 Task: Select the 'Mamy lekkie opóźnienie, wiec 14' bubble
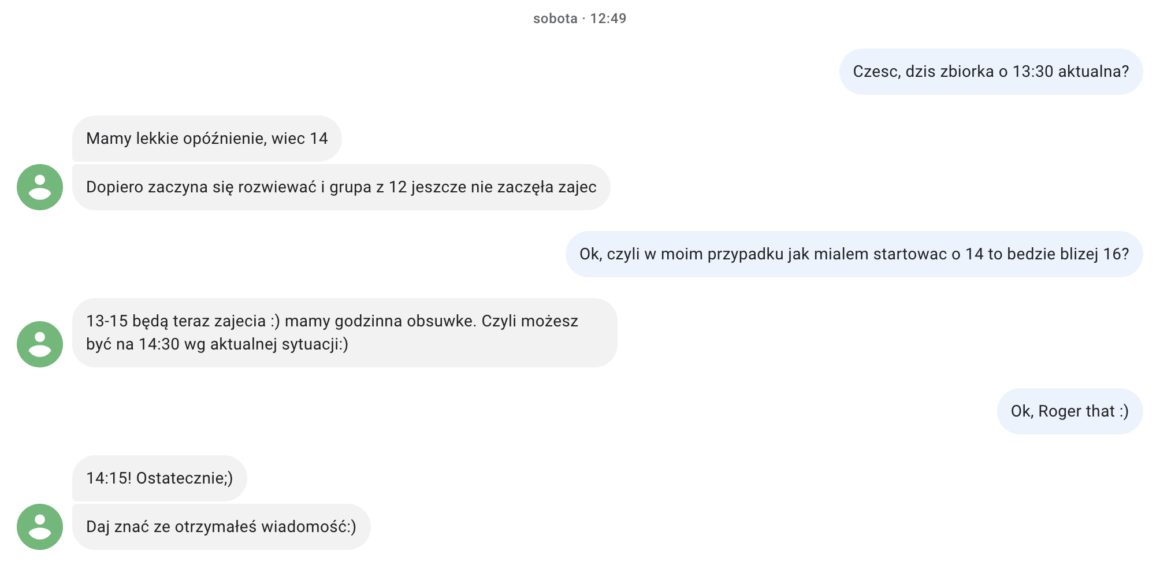point(206,138)
